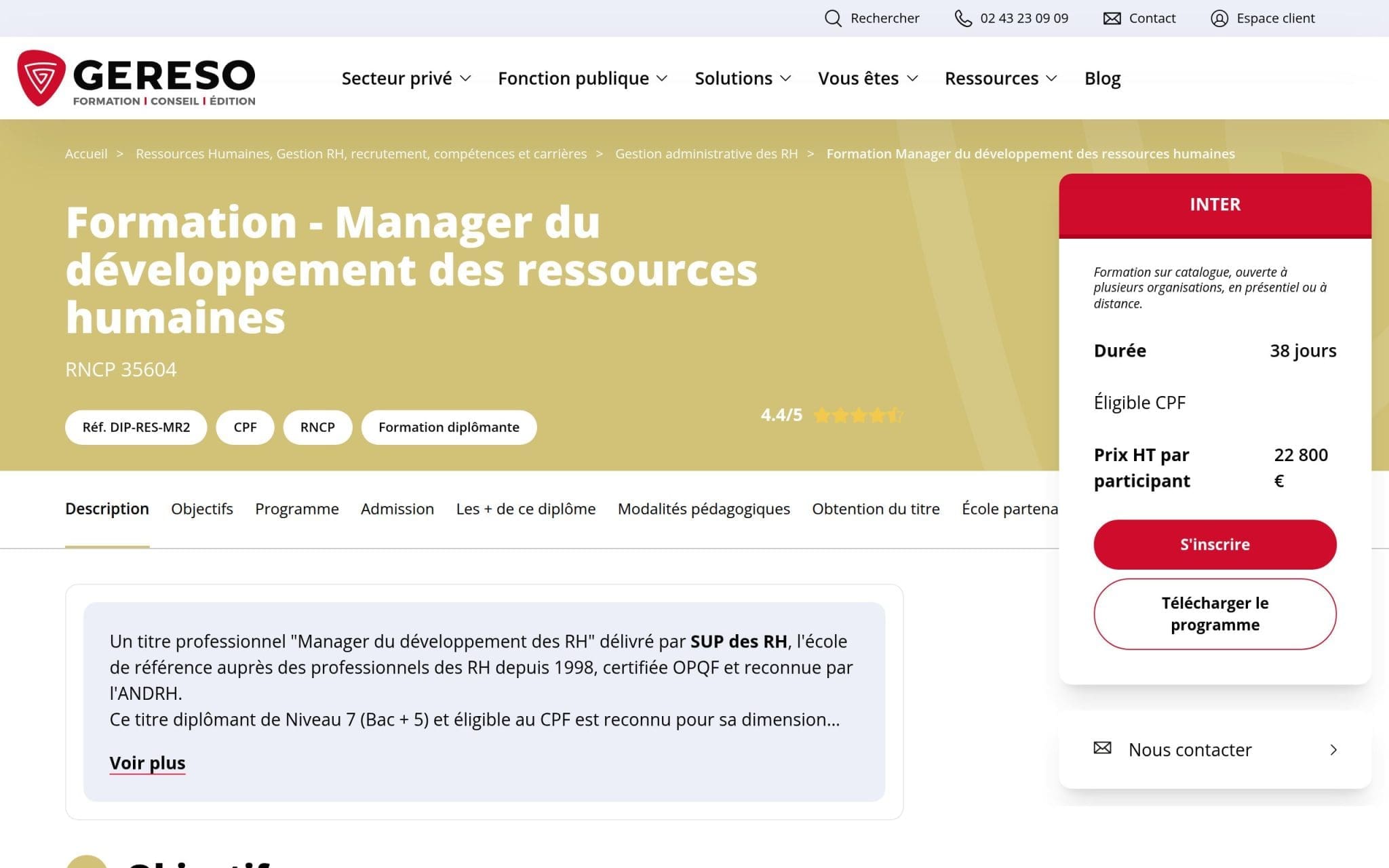Click the Nous contacter label
Viewport: 1389px width, 868px height.
[x=1190, y=749]
